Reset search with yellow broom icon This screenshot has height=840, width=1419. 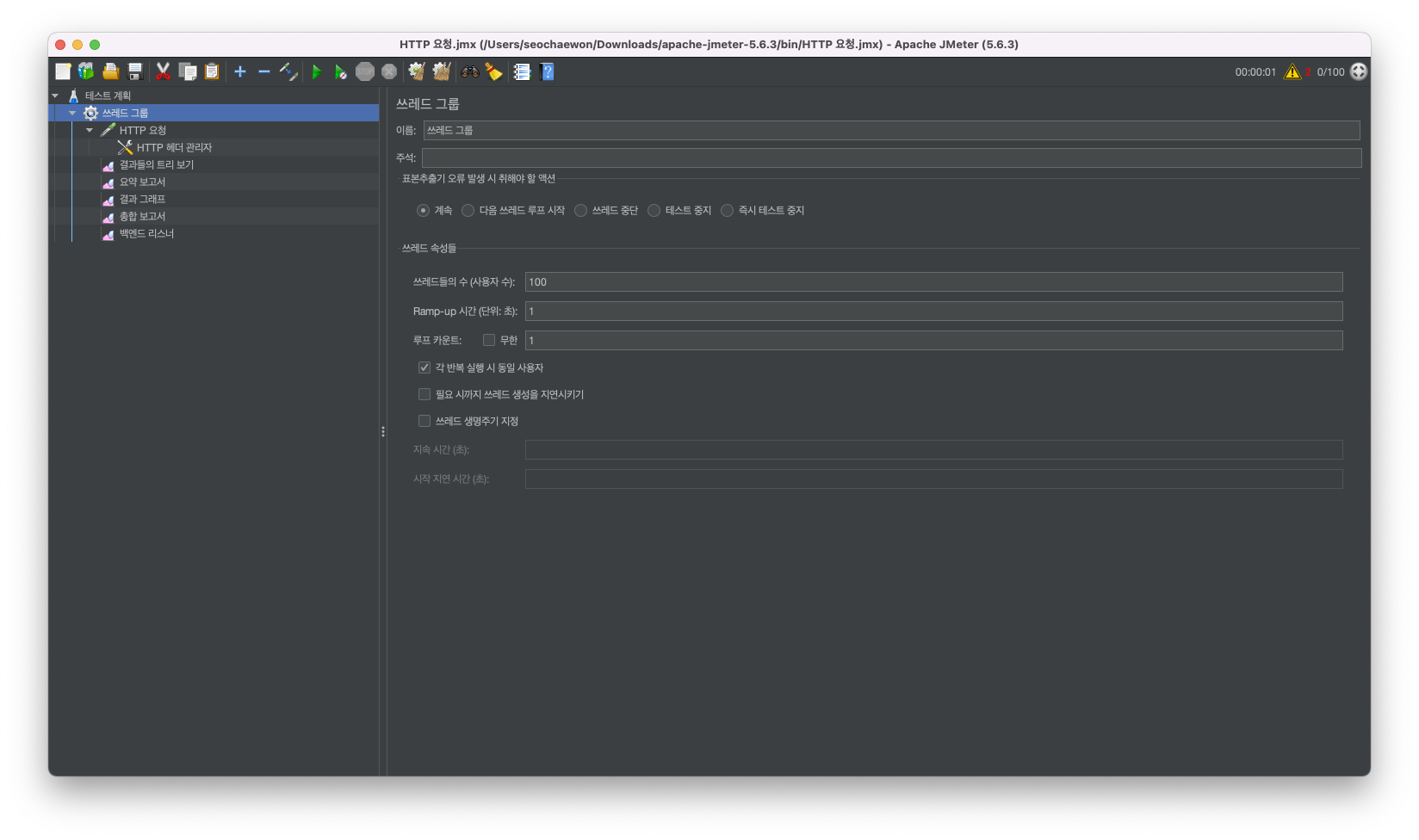(x=494, y=71)
